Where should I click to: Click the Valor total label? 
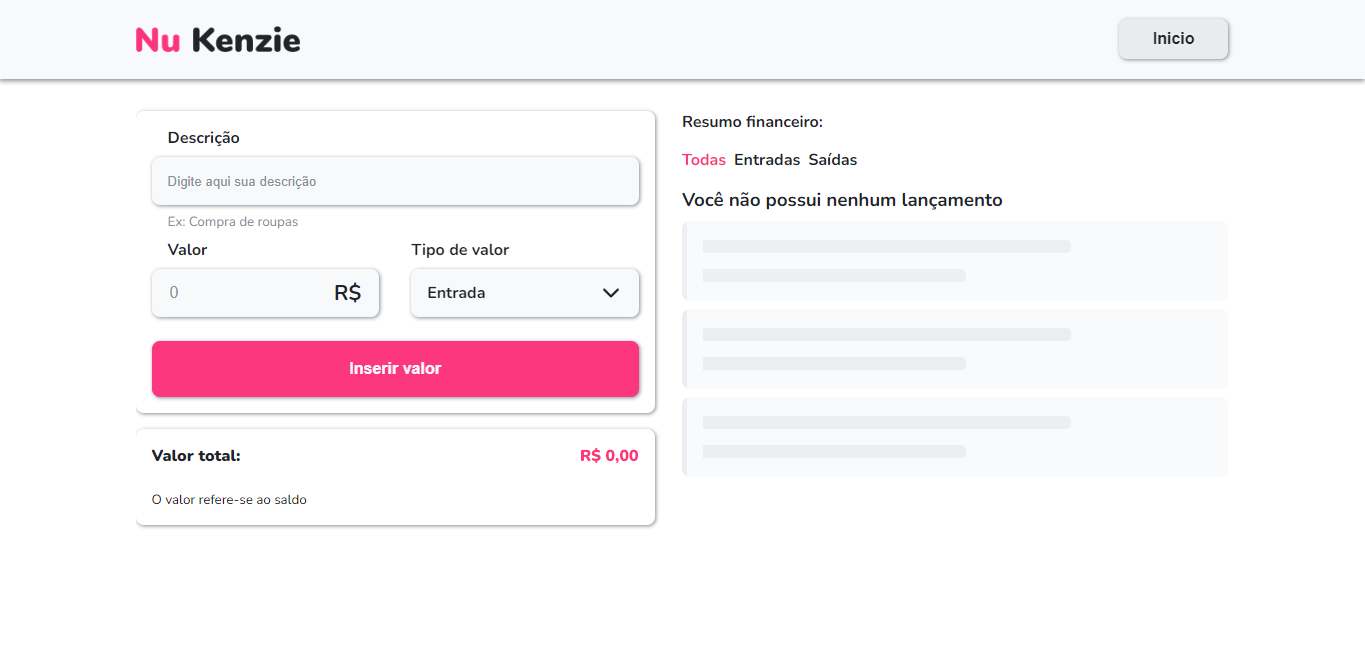tap(196, 456)
